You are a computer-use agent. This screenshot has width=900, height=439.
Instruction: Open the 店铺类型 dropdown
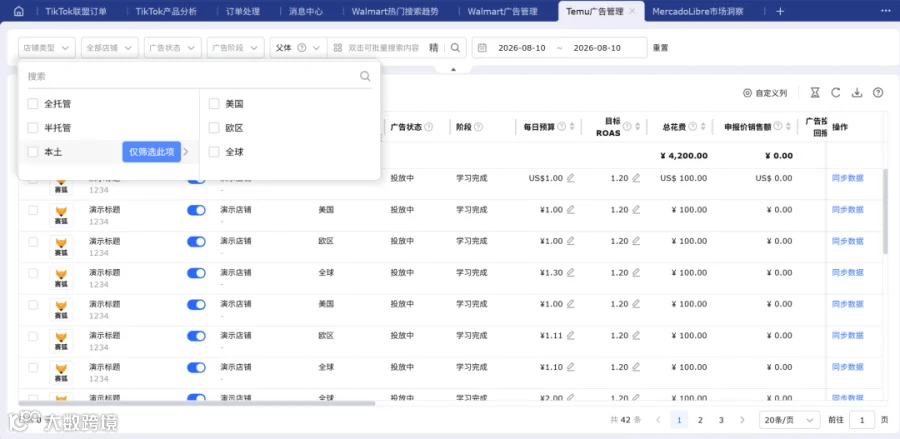[47, 48]
